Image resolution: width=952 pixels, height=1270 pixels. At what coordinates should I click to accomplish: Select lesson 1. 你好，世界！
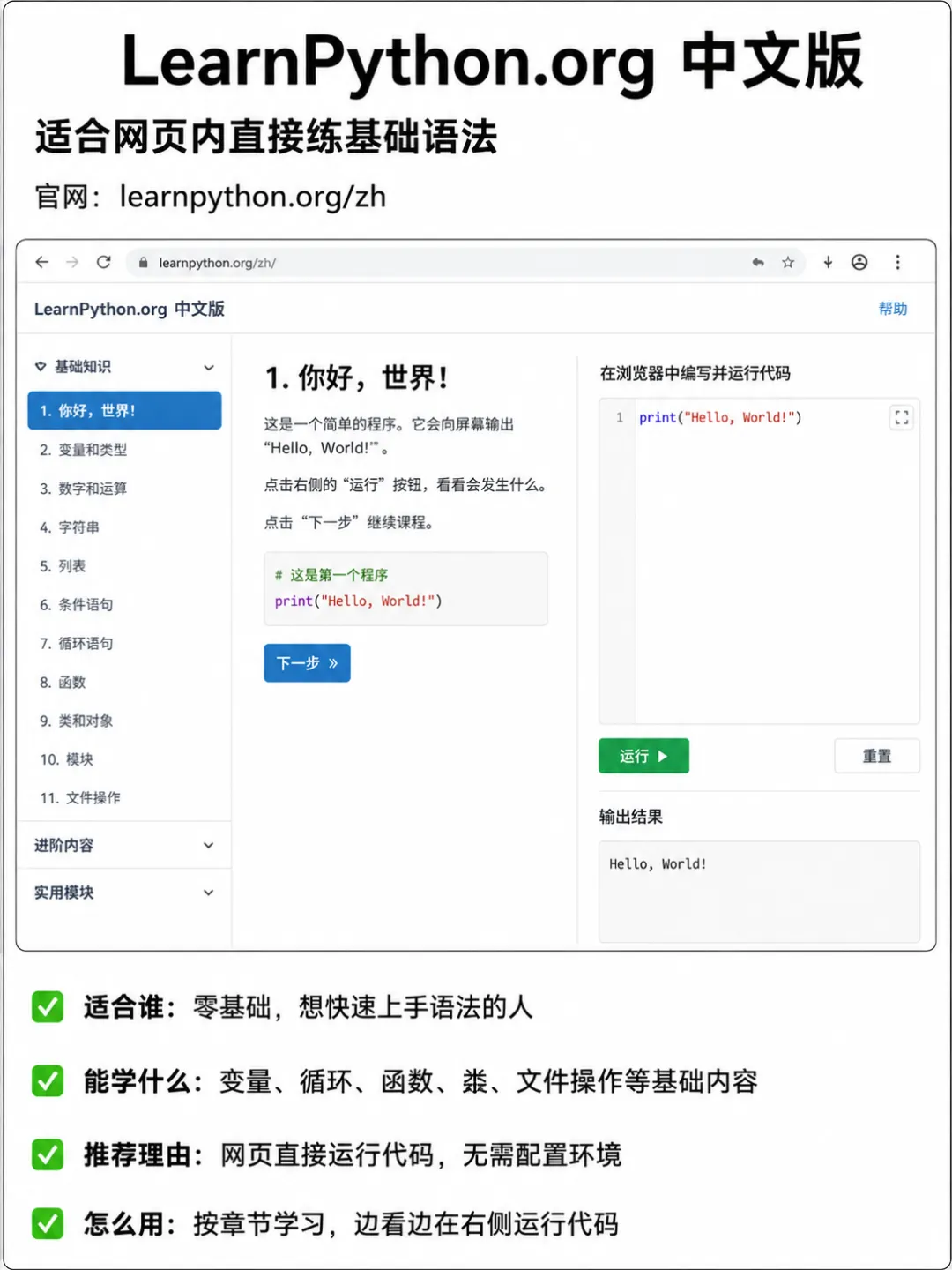124,410
